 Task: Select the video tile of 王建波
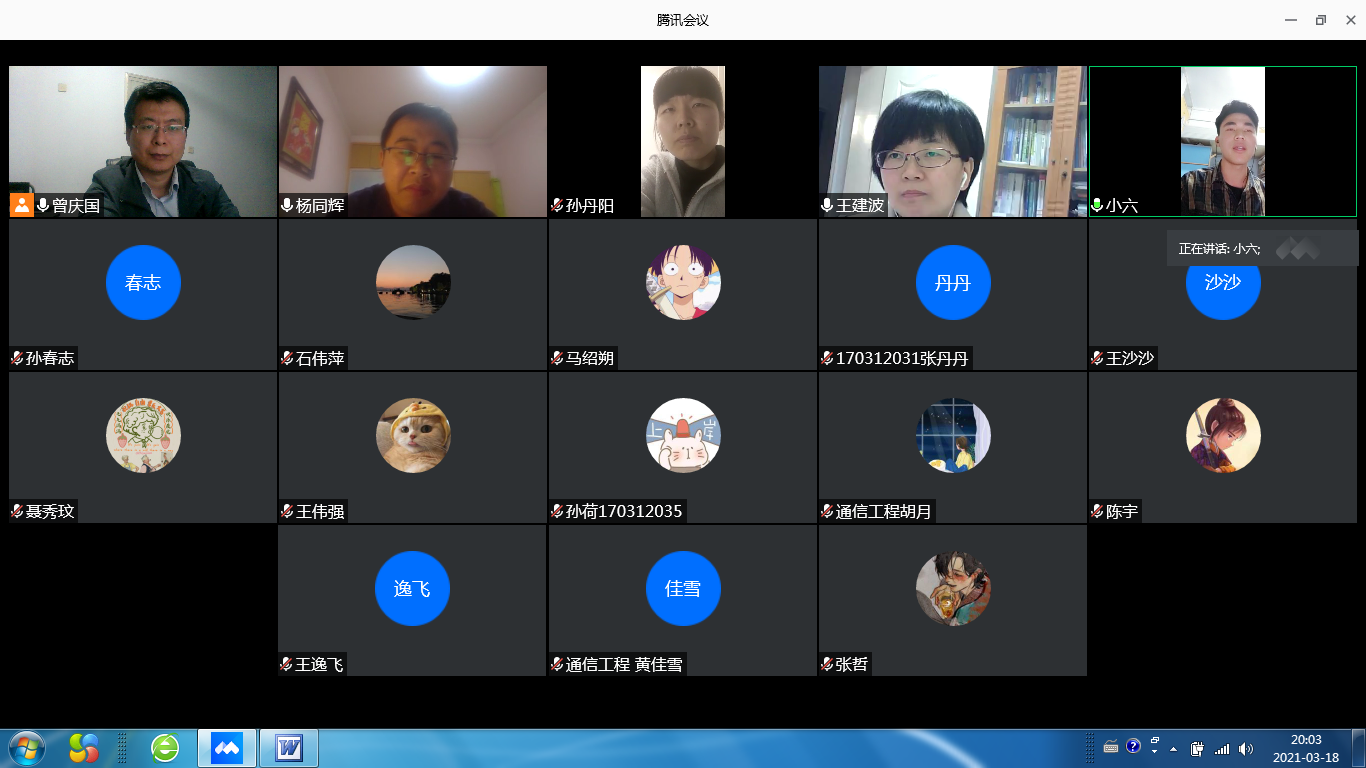click(952, 140)
